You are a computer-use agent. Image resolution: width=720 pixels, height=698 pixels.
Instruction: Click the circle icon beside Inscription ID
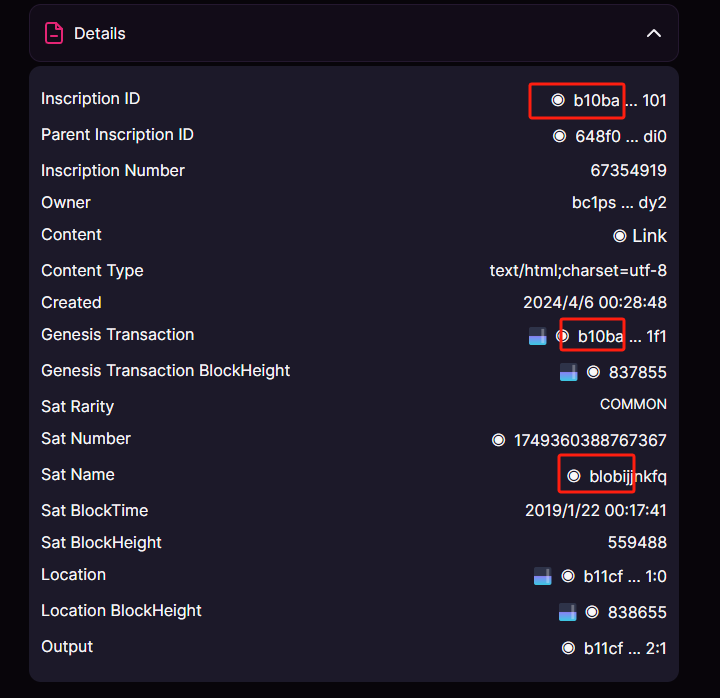coord(558,100)
